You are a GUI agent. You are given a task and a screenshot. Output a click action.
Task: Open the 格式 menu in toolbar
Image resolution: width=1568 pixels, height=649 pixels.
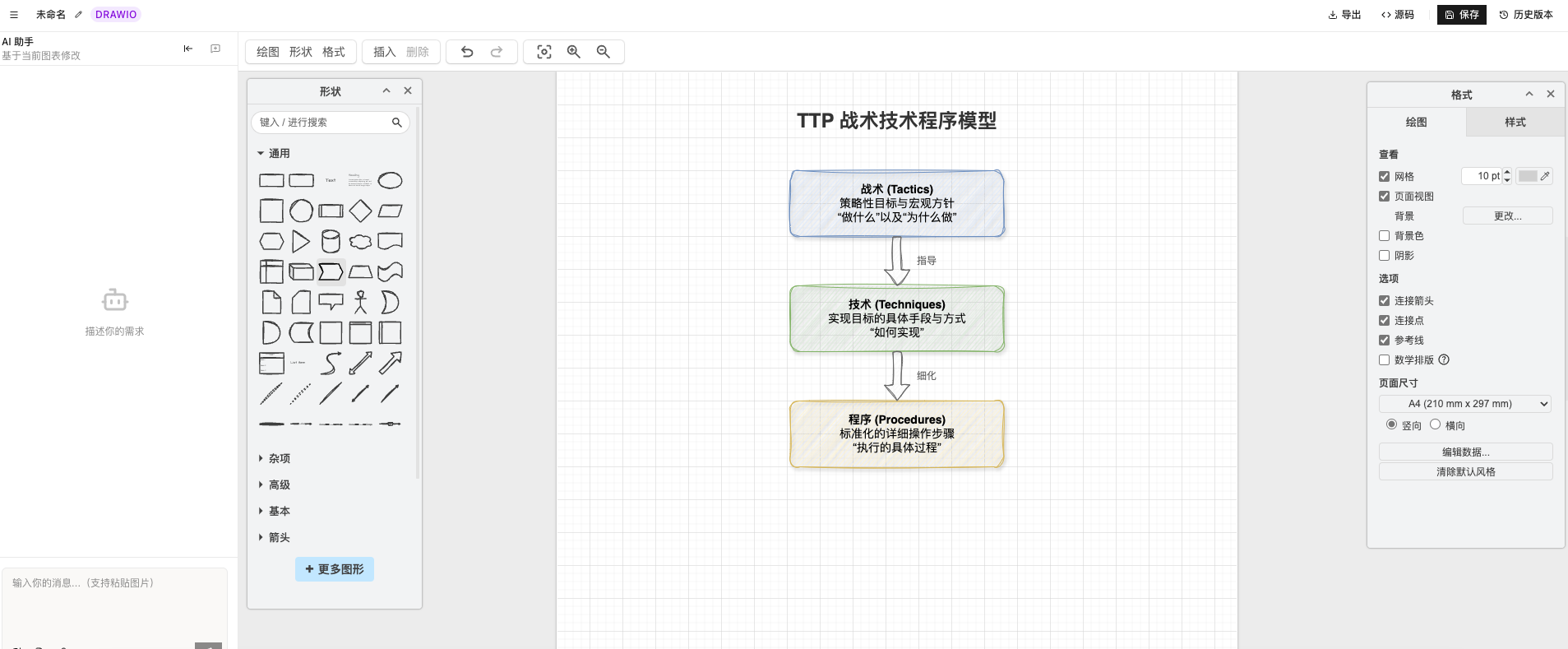point(334,52)
